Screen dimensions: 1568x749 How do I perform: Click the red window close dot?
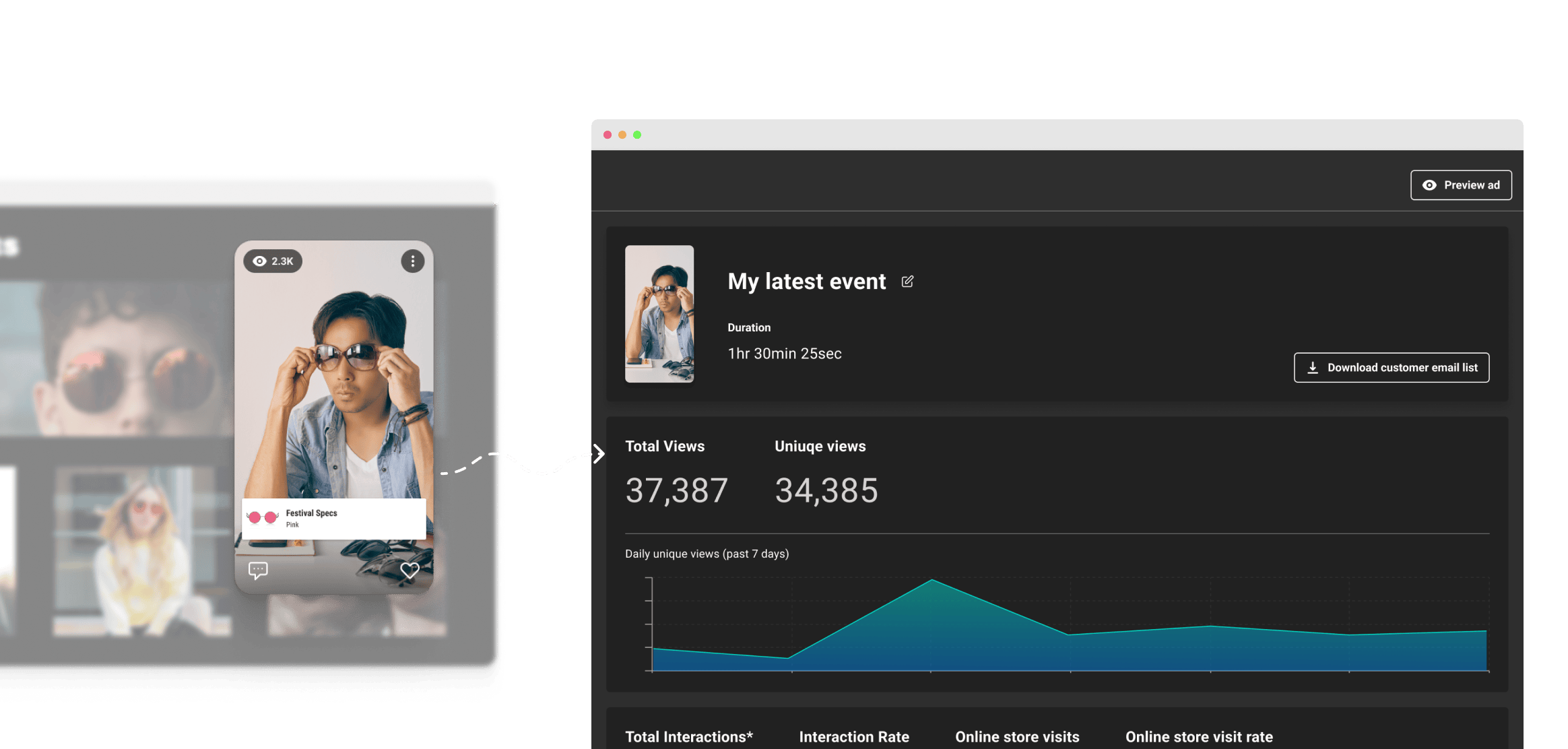pos(608,135)
